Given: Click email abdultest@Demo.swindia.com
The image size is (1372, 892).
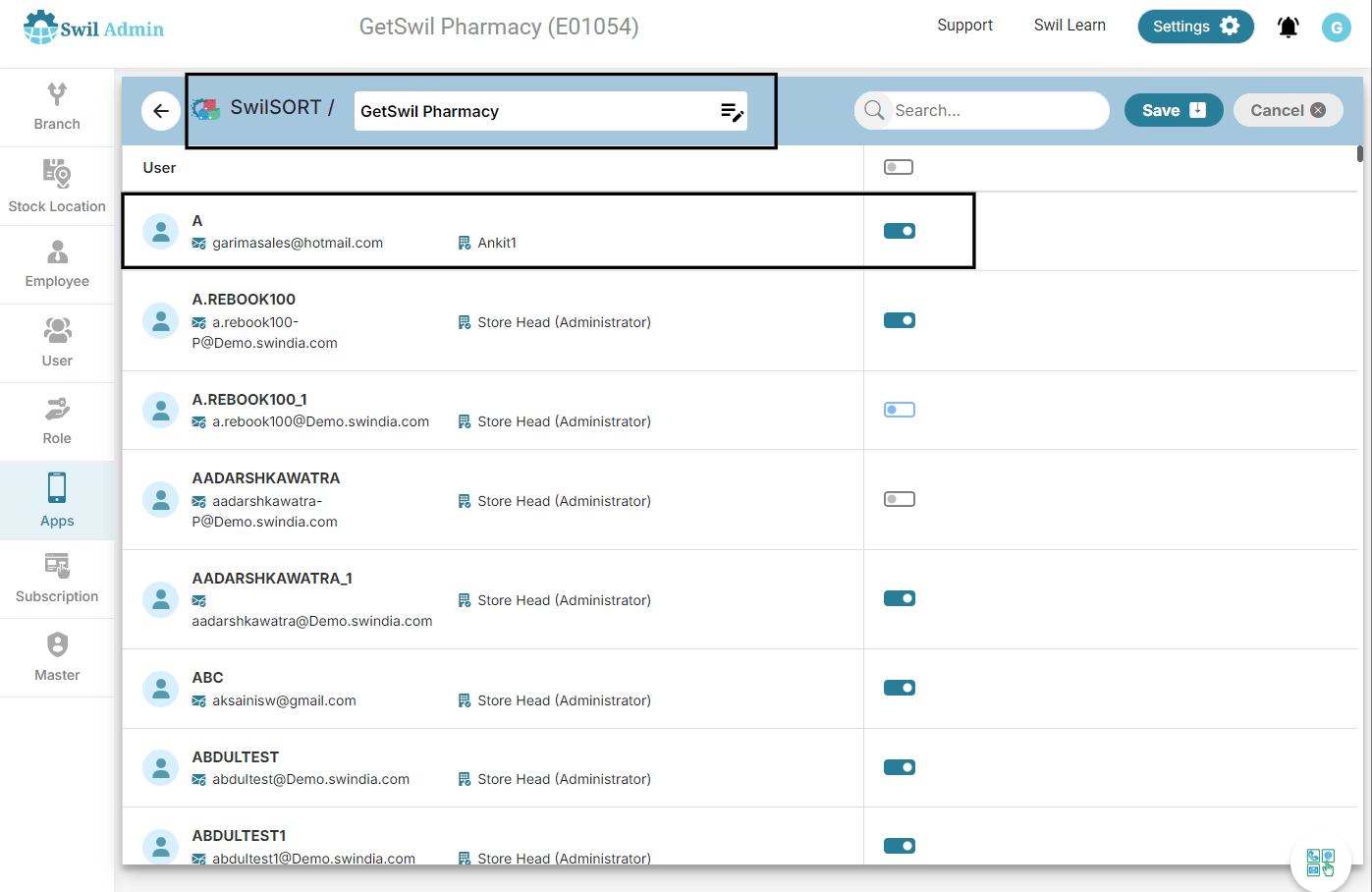Looking at the screenshot, I should tap(310, 780).
